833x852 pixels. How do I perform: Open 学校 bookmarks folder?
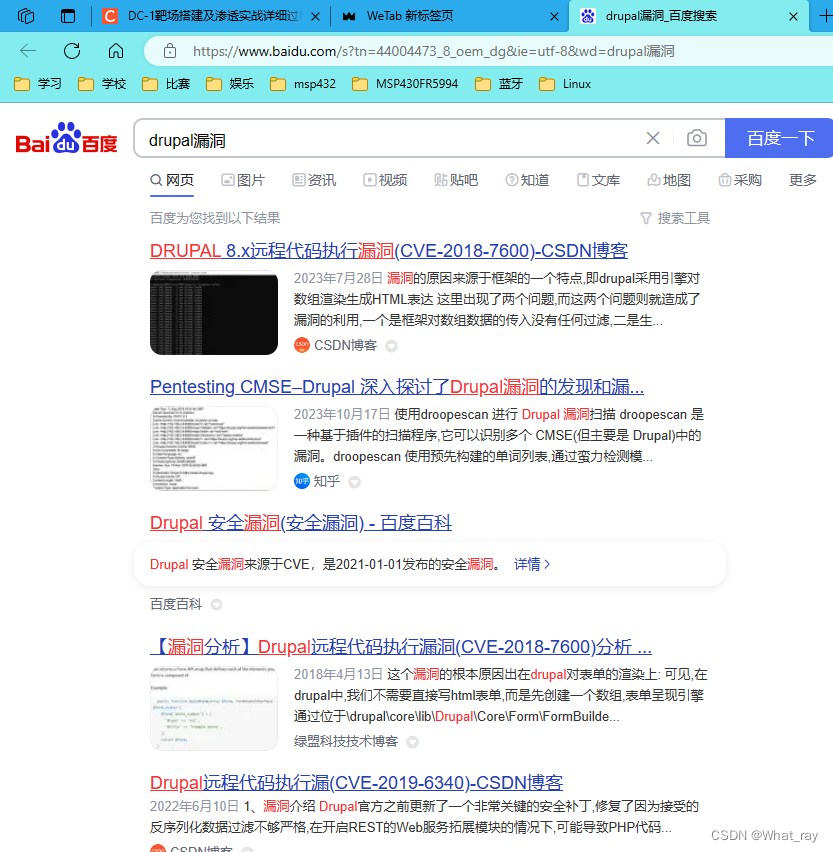tap(102, 84)
